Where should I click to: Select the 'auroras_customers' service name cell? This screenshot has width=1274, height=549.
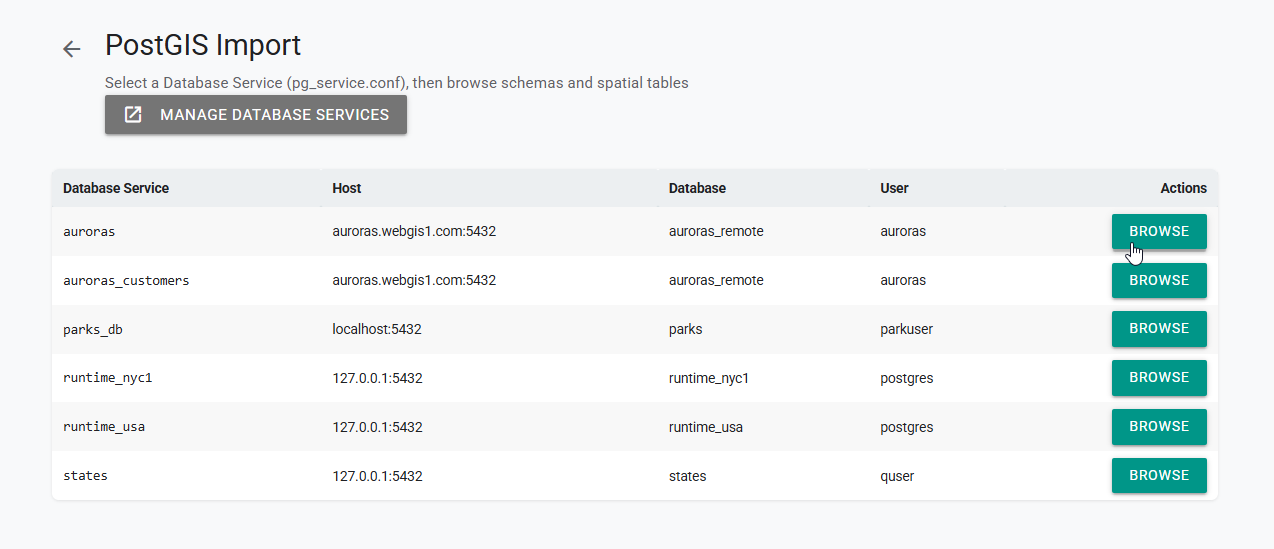click(126, 280)
